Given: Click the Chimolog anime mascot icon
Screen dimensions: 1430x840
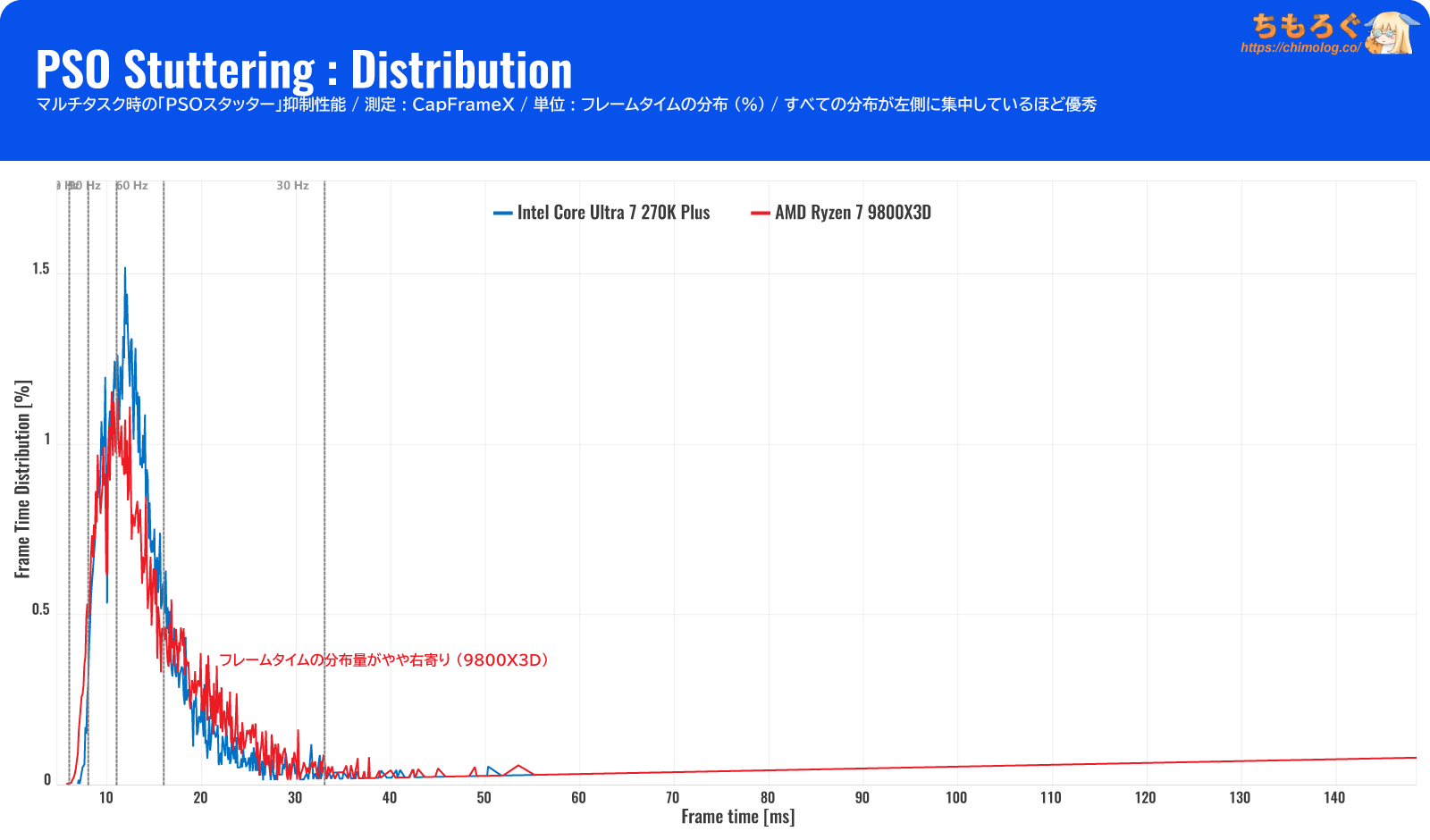Looking at the screenshot, I should pos(1390,34).
